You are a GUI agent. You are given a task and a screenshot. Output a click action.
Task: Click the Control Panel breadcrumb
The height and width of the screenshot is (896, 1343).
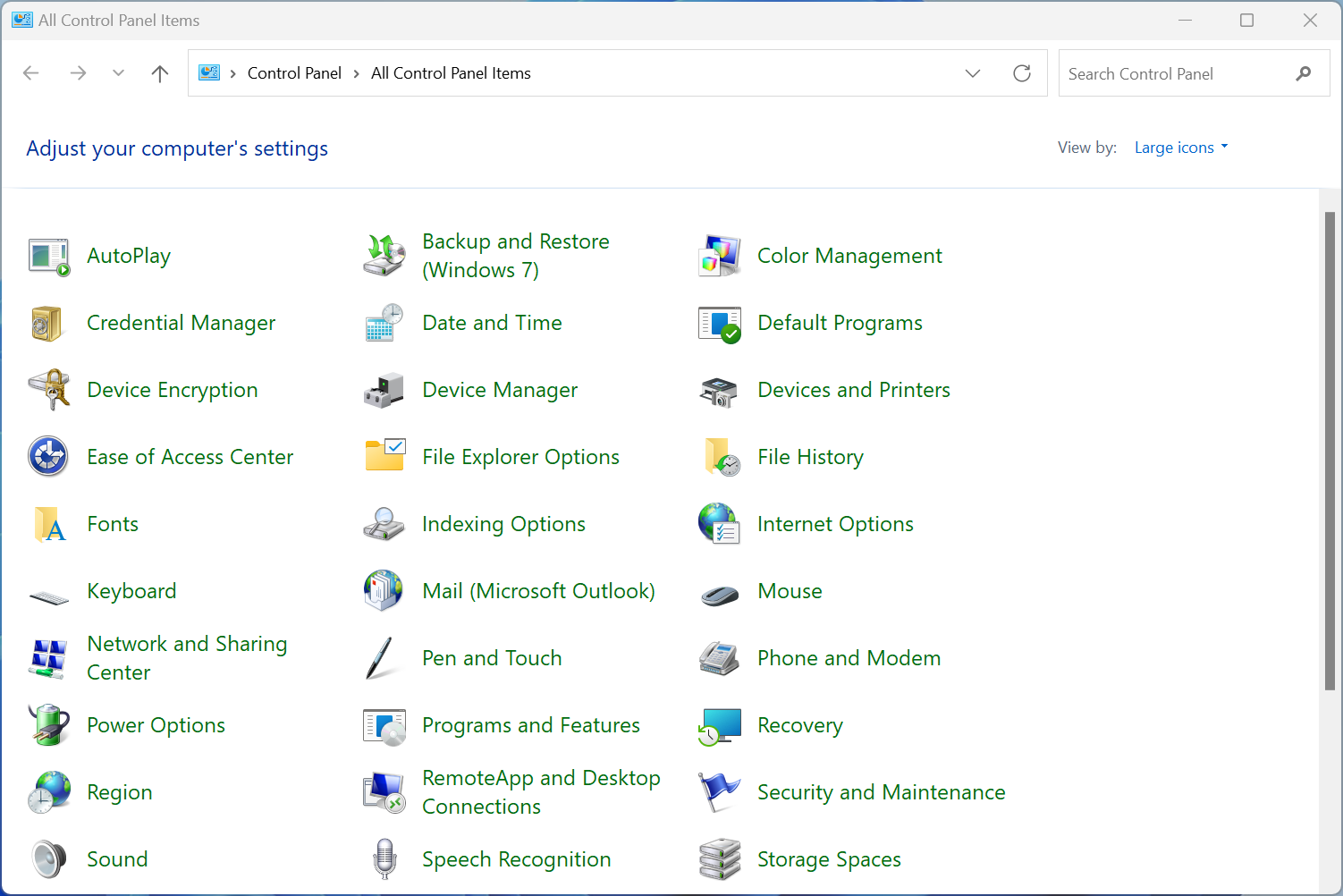pyautogui.click(x=294, y=73)
